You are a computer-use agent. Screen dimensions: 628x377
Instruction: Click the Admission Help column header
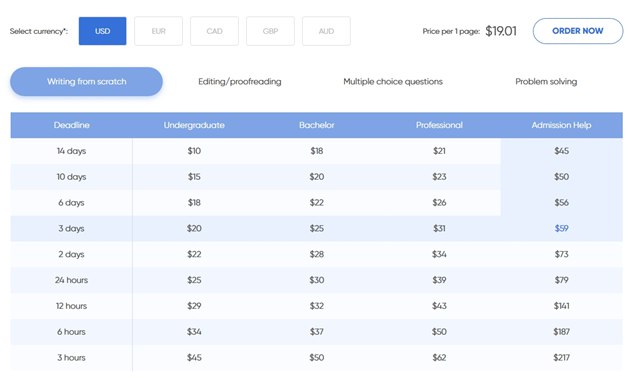tap(562, 125)
